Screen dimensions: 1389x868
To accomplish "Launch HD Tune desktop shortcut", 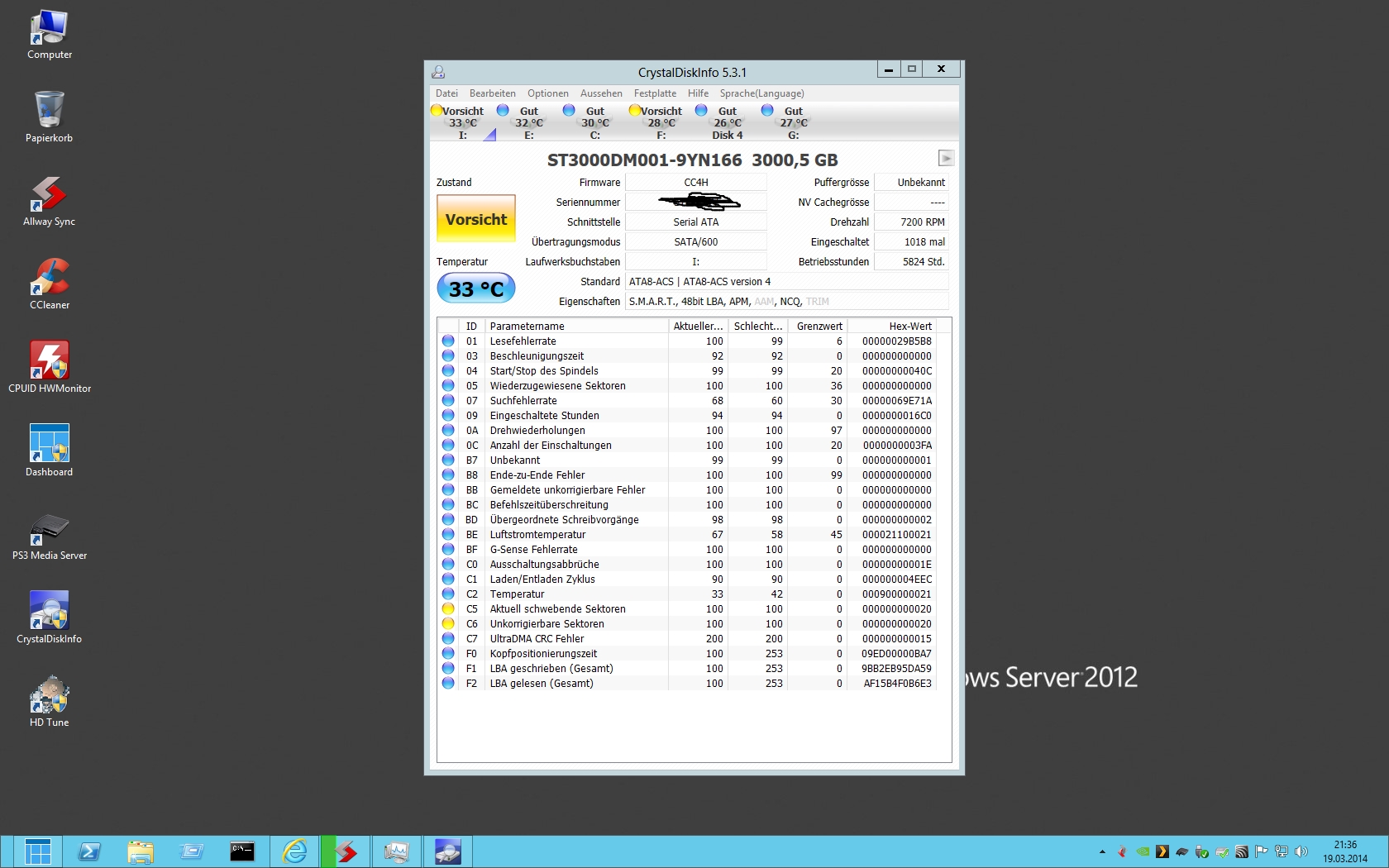I will pos(49,702).
